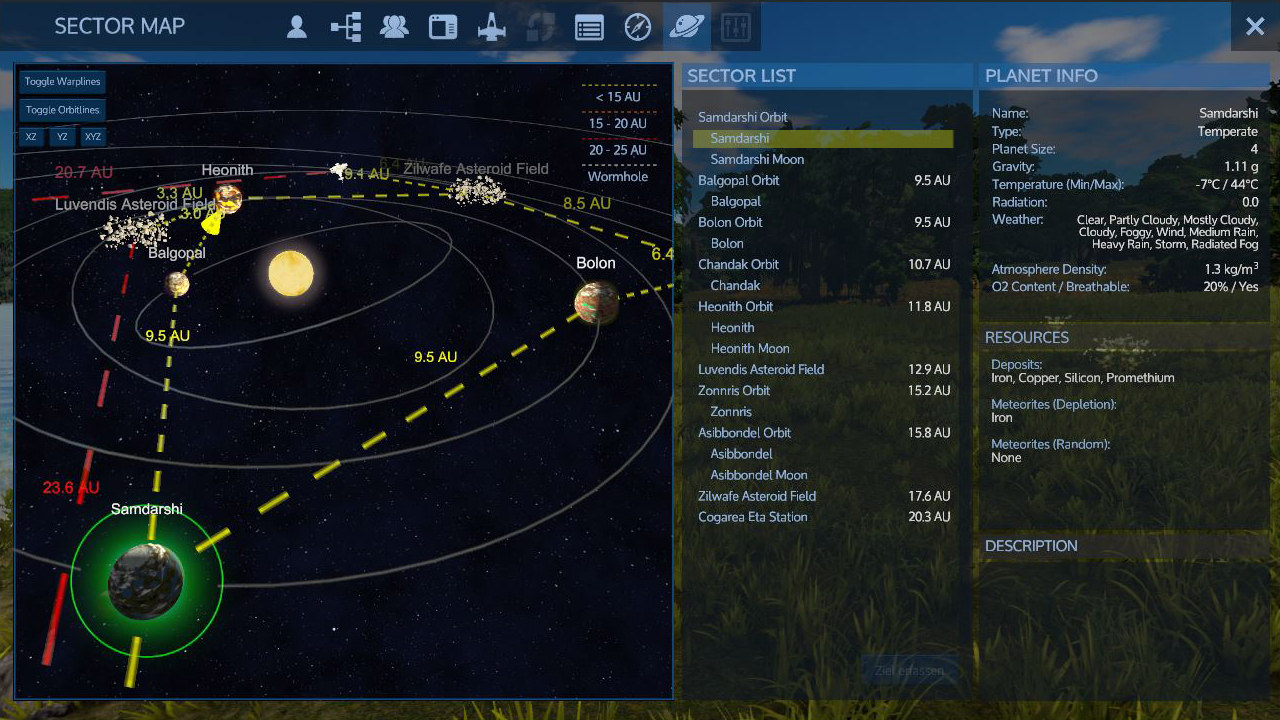Select Luvendis Asteroid Field in list
Image resolution: width=1280 pixels, height=720 pixels.
tap(761, 369)
